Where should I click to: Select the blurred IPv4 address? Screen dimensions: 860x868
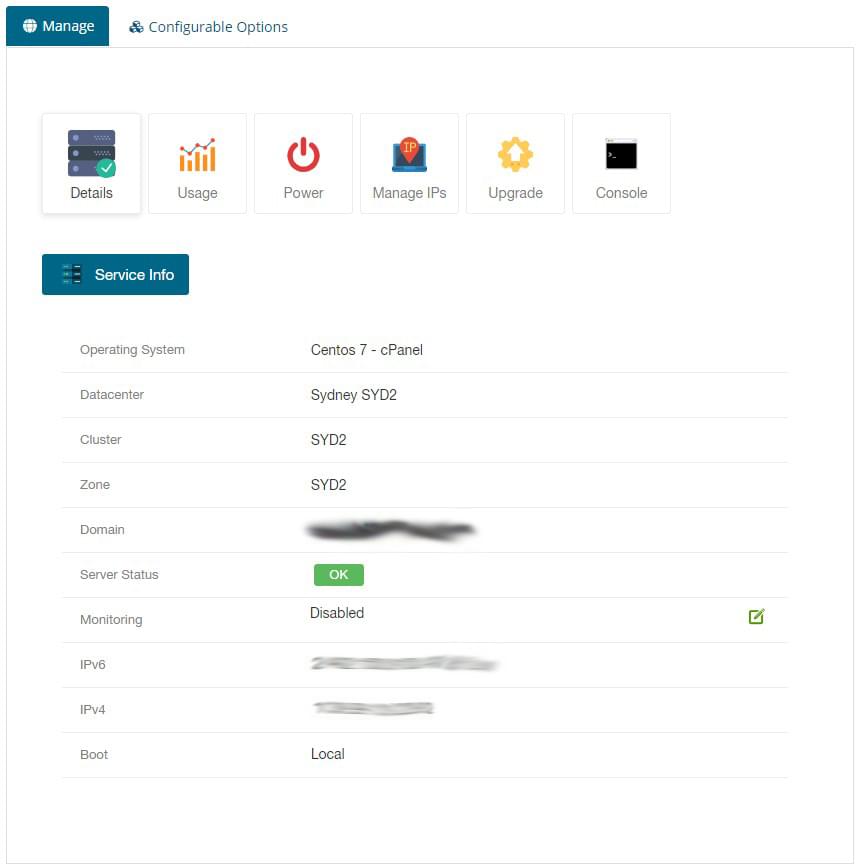click(373, 709)
